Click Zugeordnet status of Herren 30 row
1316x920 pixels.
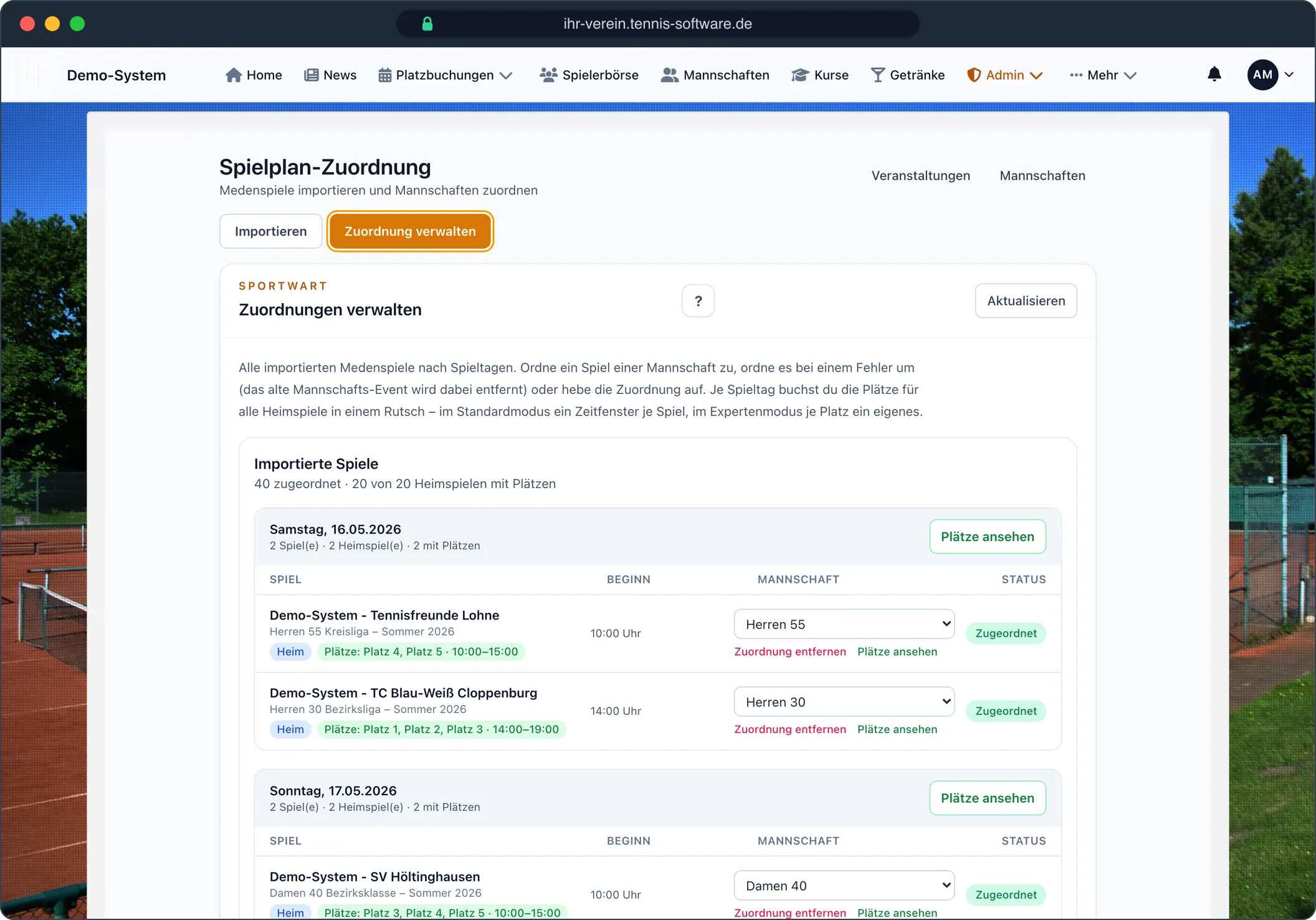[x=1006, y=711]
